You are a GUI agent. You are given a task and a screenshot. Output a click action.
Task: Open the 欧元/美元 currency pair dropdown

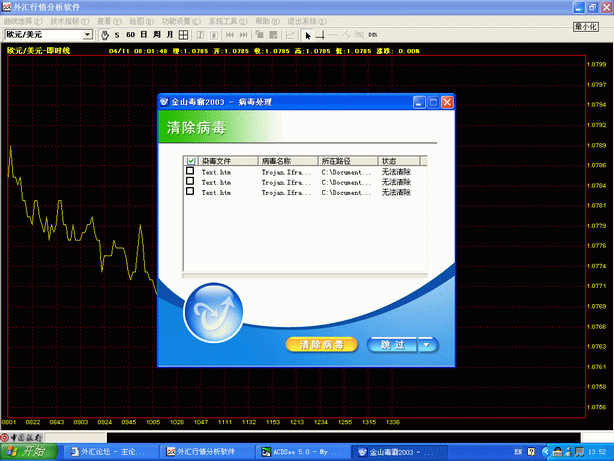pos(88,35)
